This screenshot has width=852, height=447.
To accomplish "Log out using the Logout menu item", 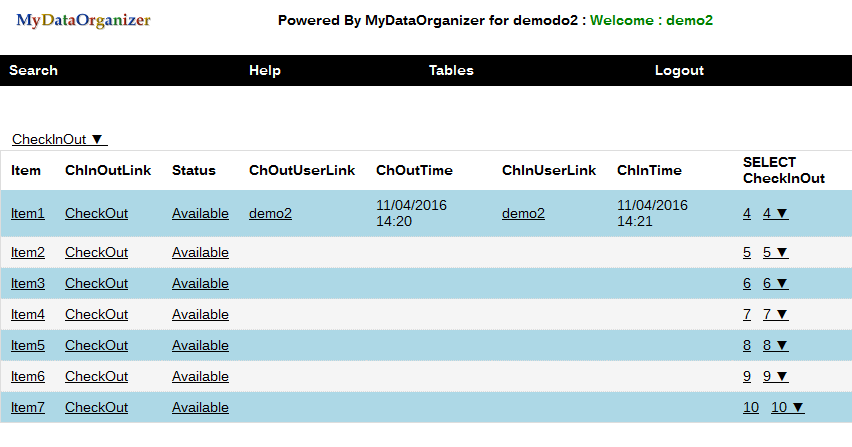I will 679,70.
